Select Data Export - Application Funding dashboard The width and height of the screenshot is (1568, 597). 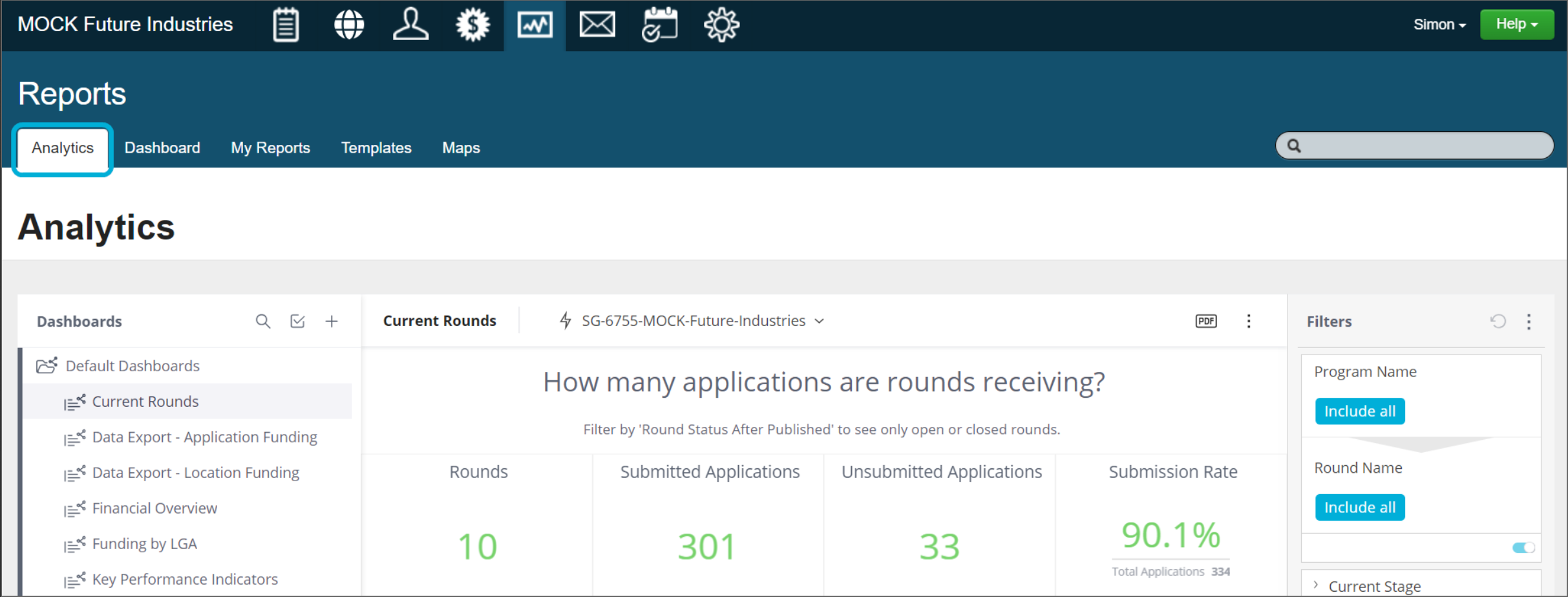tap(204, 437)
